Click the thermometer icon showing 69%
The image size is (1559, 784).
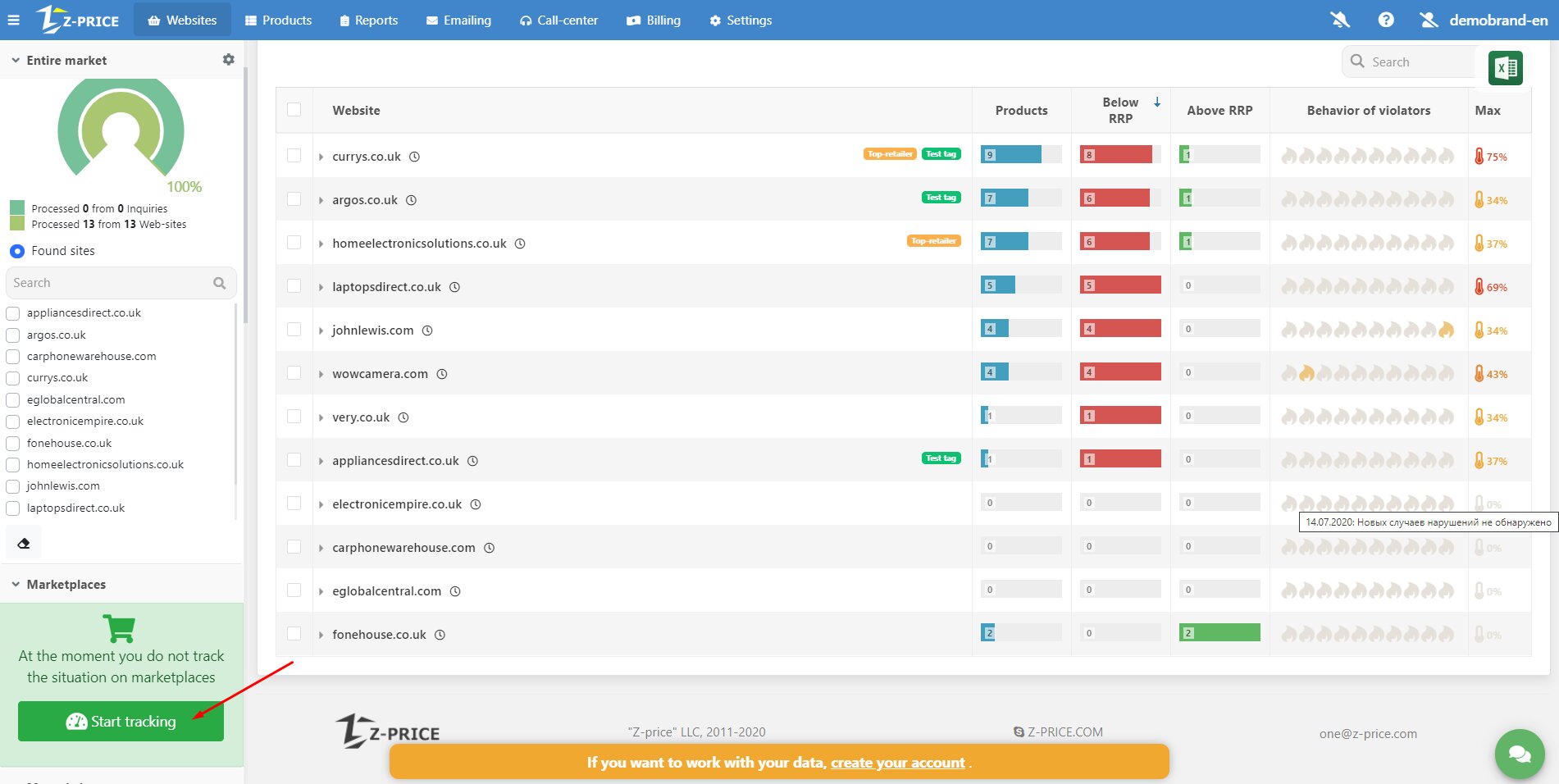click(1479, 286)
